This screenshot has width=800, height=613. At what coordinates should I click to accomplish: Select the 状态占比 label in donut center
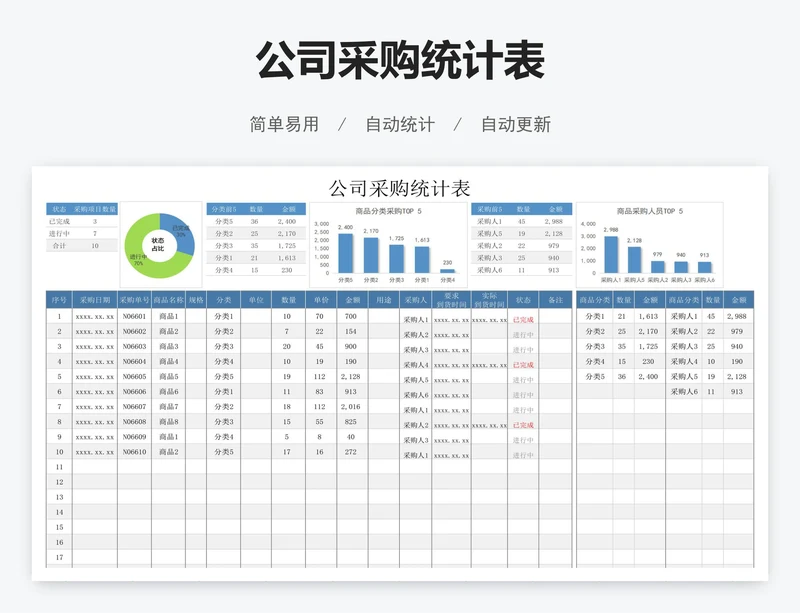(x=158, y=244)
